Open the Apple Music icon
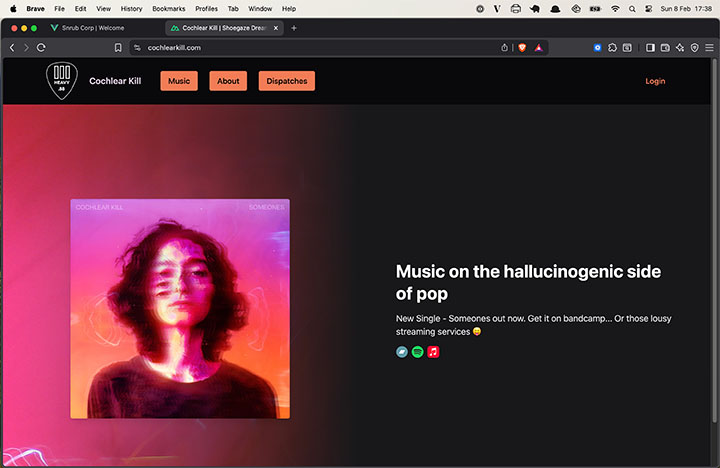Screen dimensions: 720x468 tap(433, 352)
